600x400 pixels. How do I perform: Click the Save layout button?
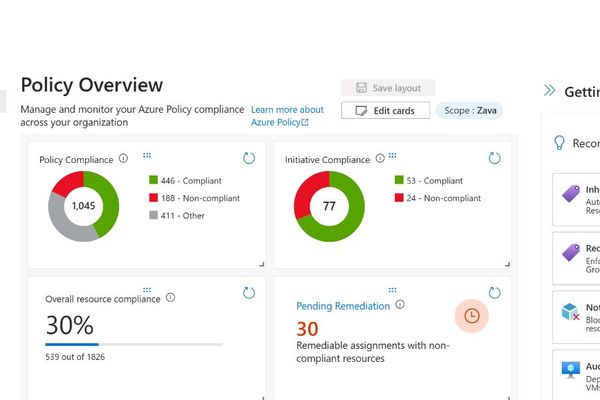(x=388, y=88)
